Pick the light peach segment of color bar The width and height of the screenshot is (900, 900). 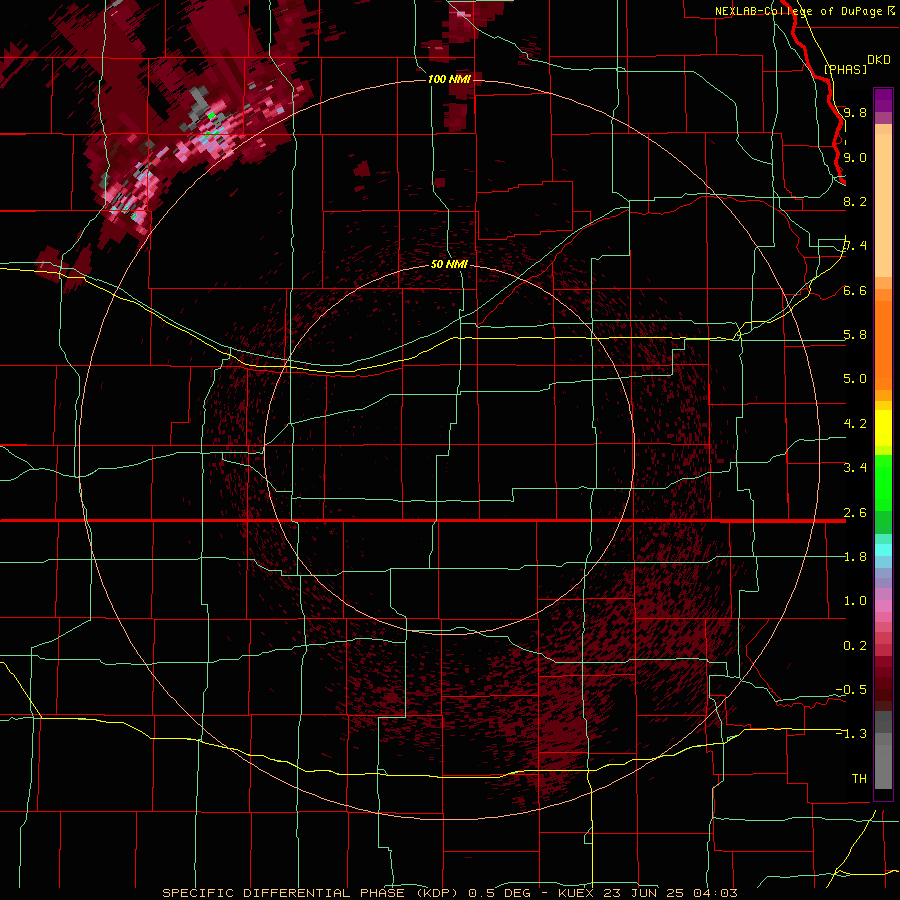[883, 205]
